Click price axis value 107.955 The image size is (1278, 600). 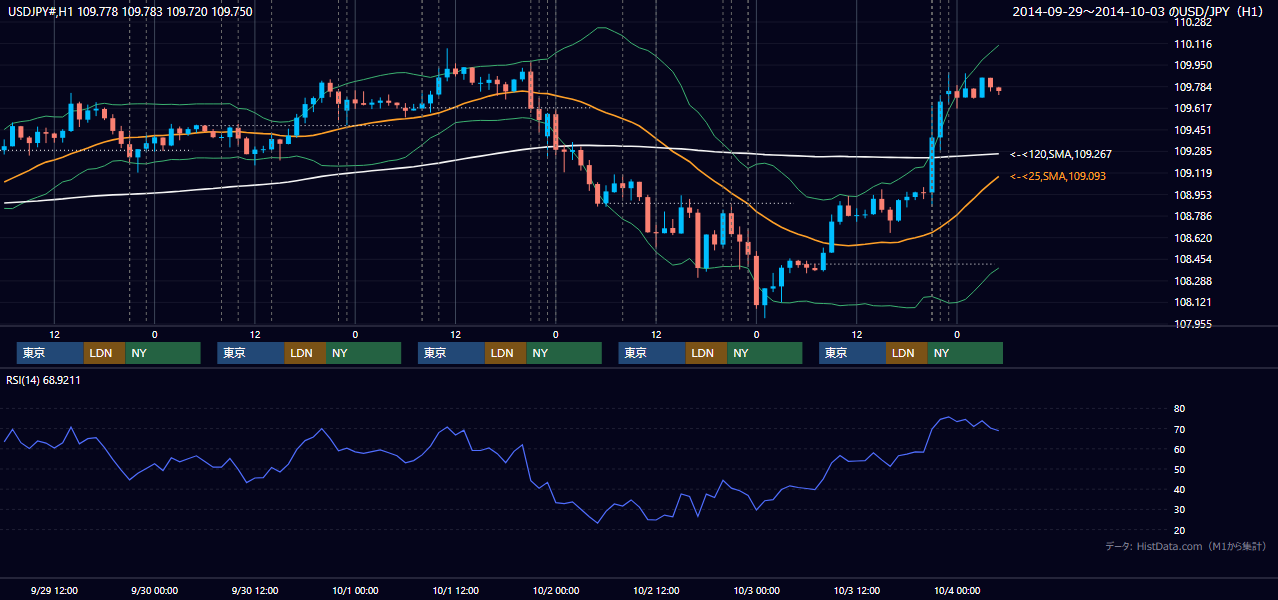(x=1195, y=324)
